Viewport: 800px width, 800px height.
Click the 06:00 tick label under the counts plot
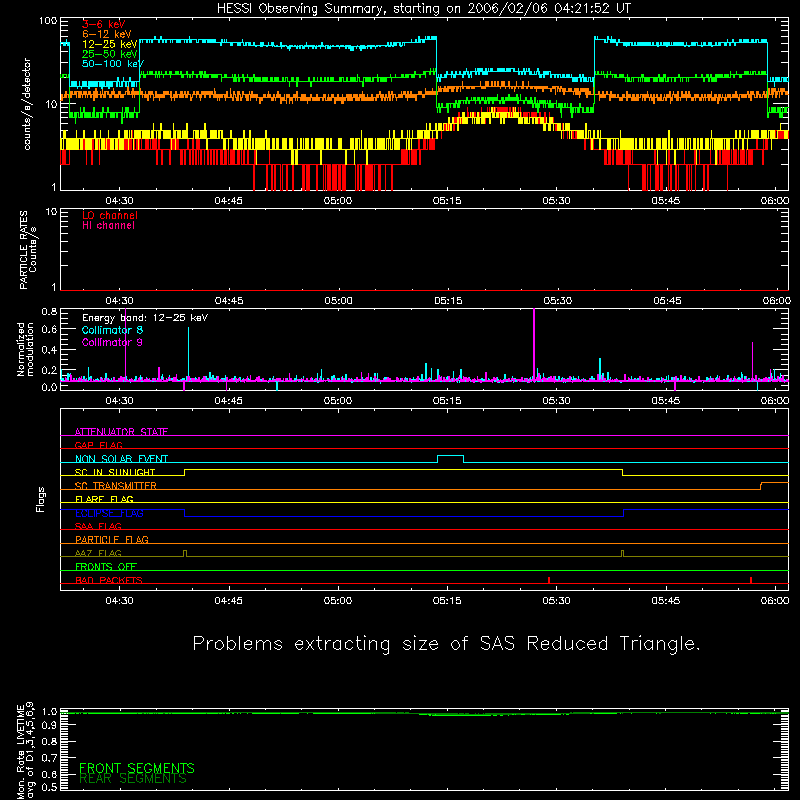point(774,201)
